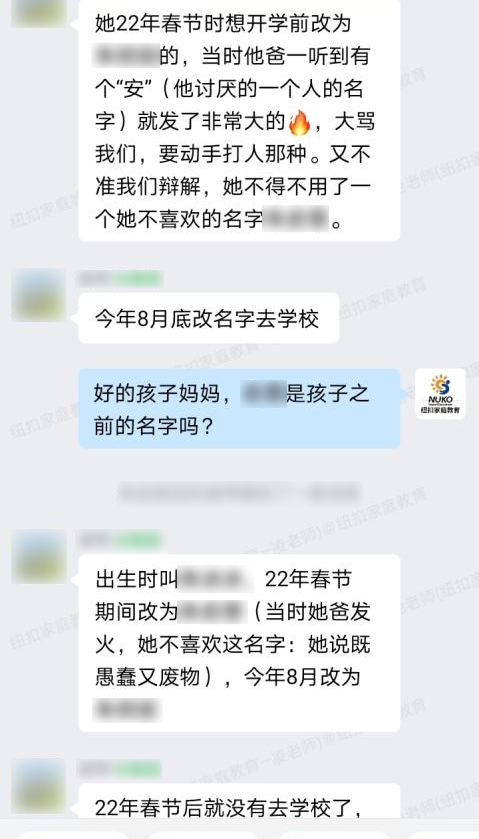
Task: Tap the partly visible avatar at the top of the chat
Action: (39, 13)
